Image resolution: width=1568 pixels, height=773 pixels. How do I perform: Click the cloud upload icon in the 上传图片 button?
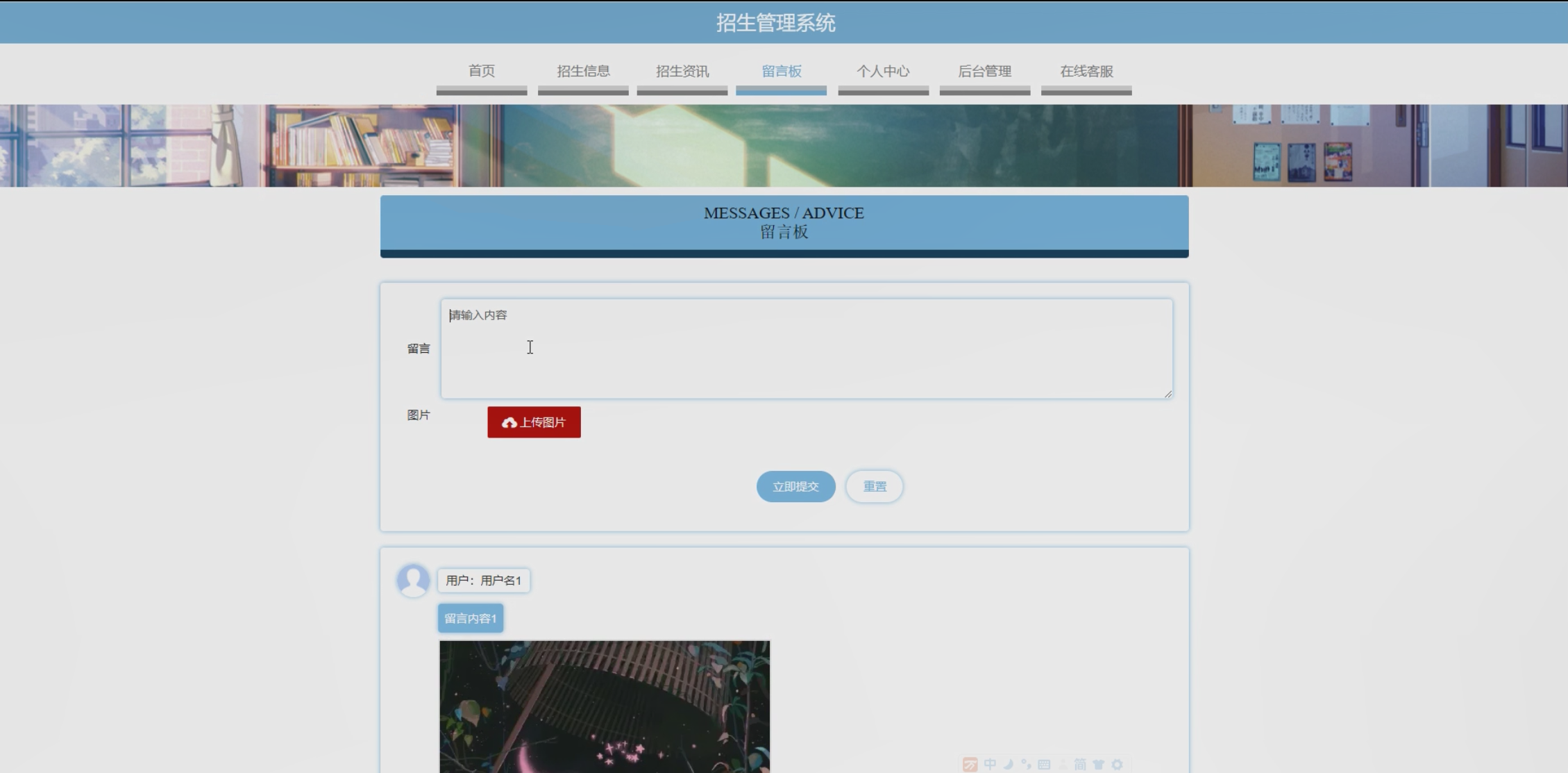[x=509, y=422]
